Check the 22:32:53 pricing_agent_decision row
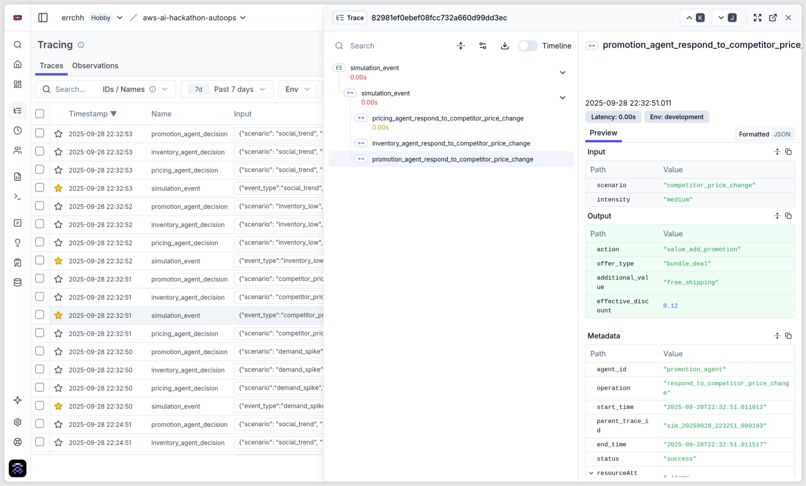 click(x=40, y=170)
